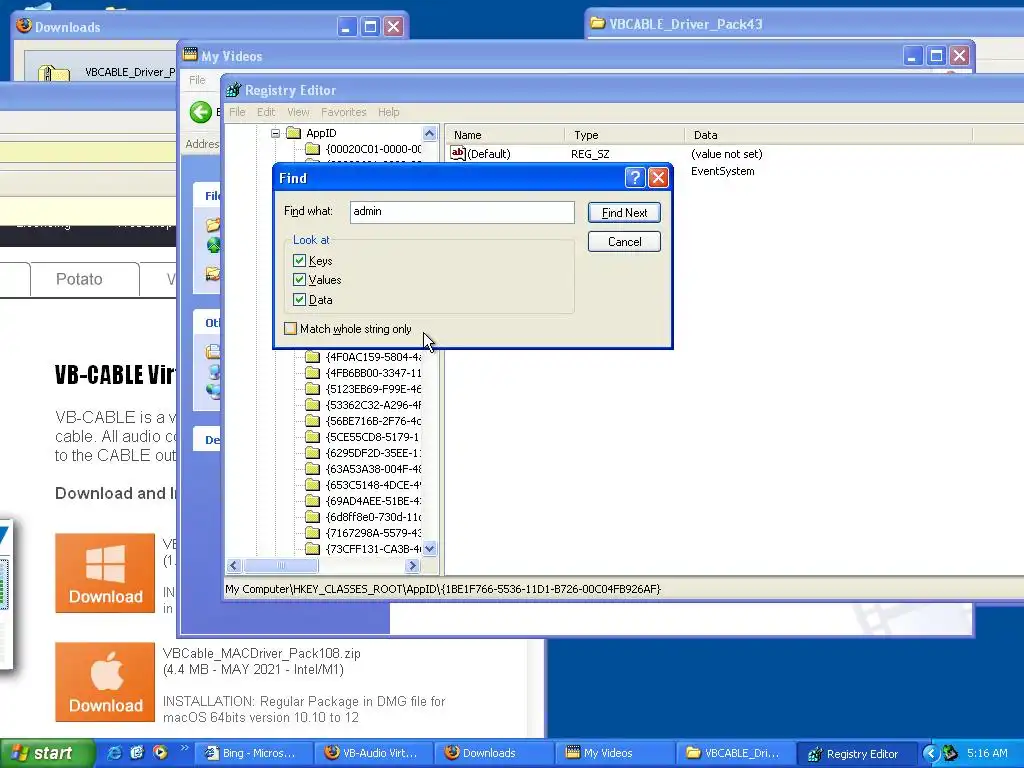This screenshot has width=1024, height=768.
Task: Select key {6d8ff8e0-730d-11 in tree
Action: click(373, 517)
